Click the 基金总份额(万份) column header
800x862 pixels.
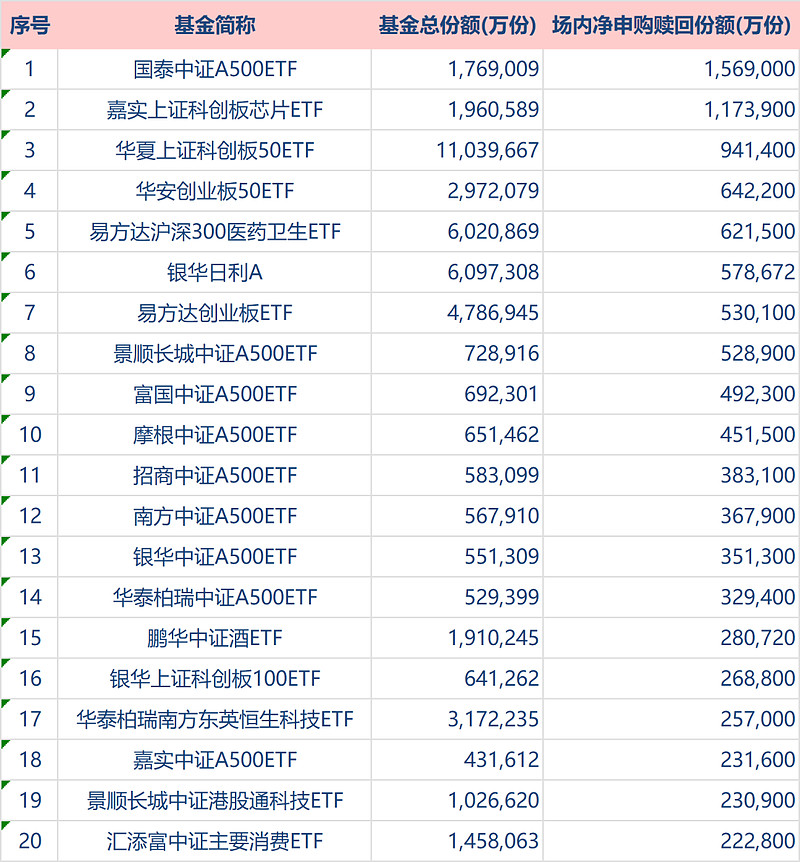click(x=457, y=25)
